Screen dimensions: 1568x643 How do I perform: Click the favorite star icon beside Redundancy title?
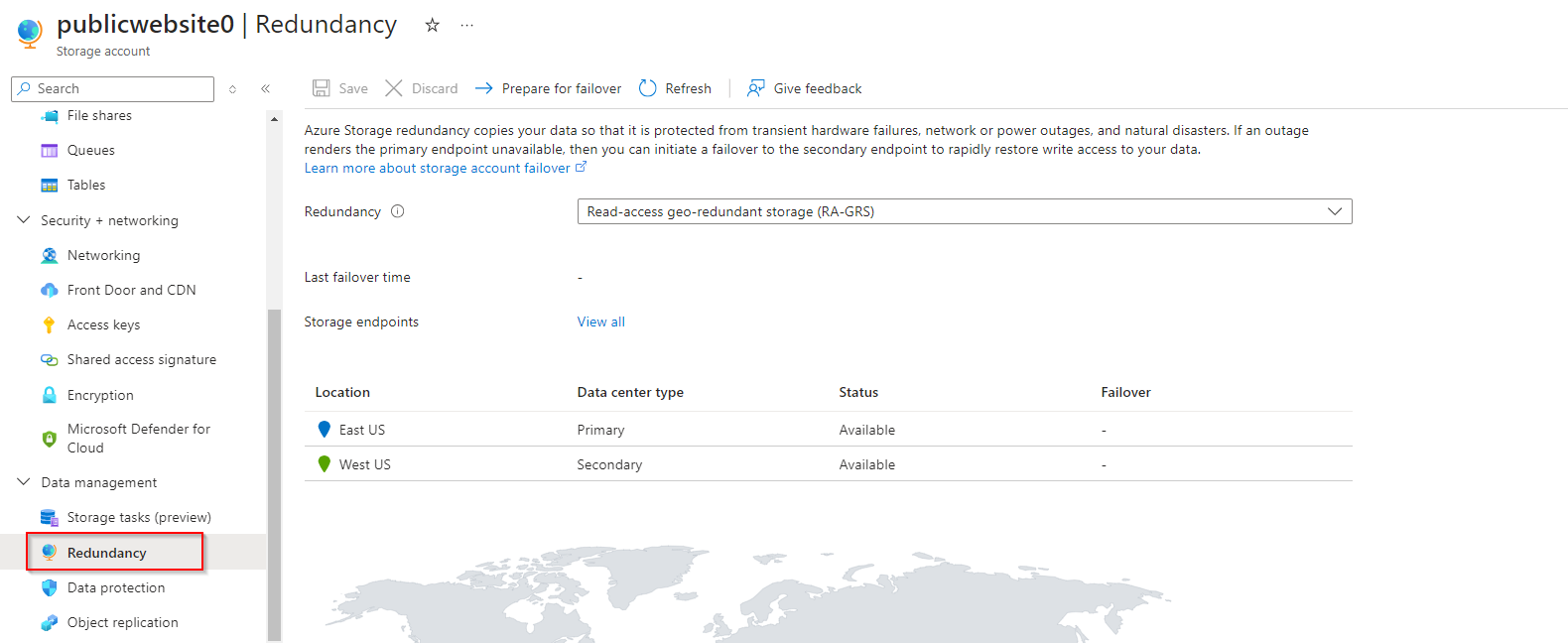coord(432,25)
